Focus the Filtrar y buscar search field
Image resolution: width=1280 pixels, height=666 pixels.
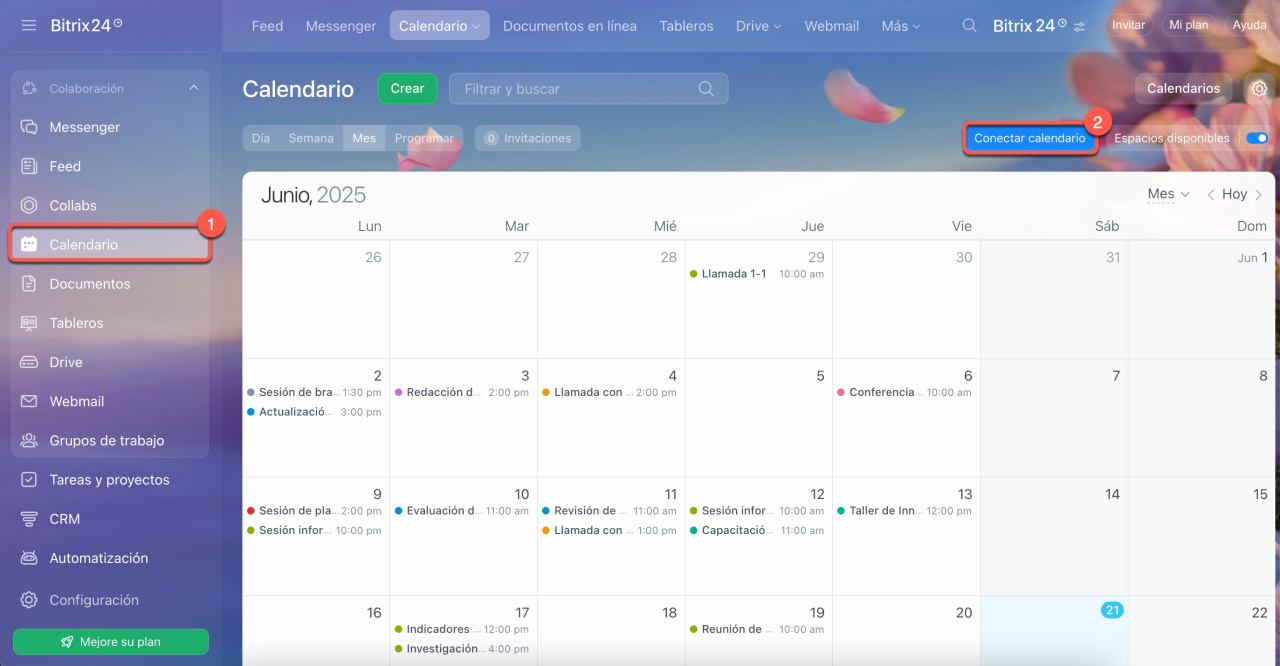[x=588, y=89]
